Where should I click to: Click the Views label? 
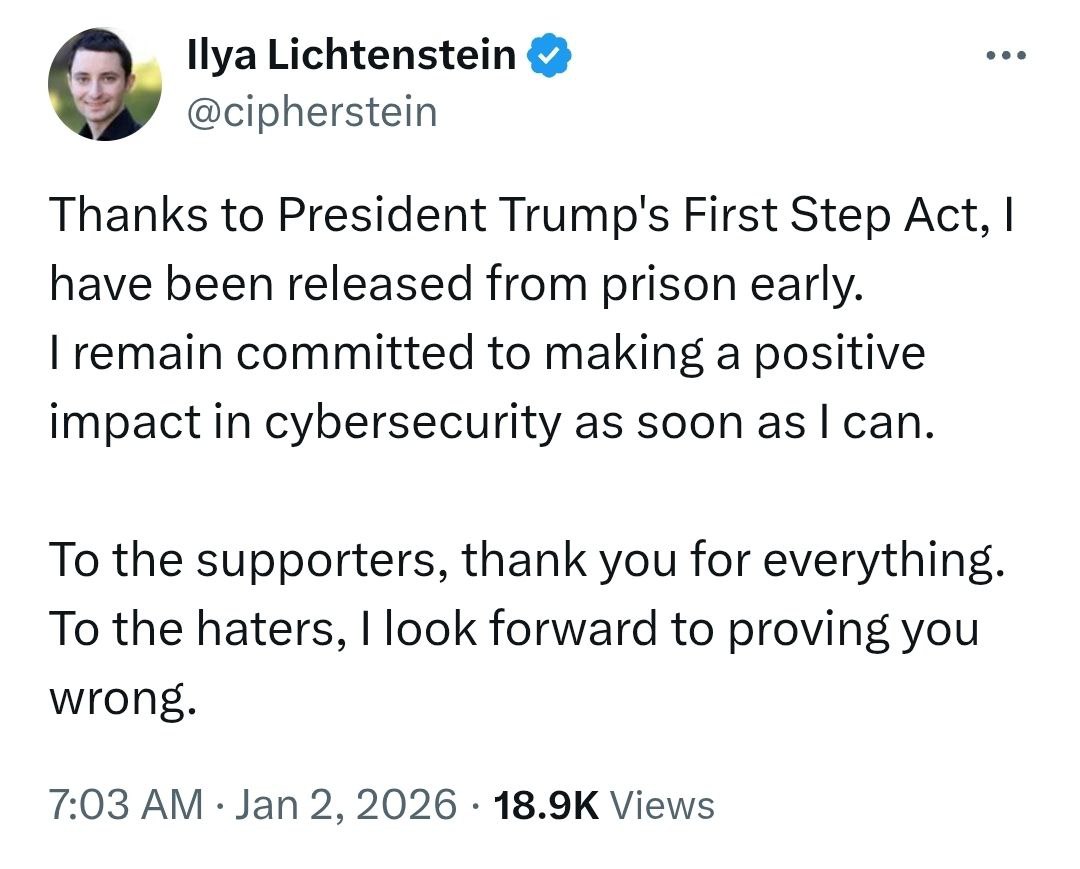click(661, 804)
